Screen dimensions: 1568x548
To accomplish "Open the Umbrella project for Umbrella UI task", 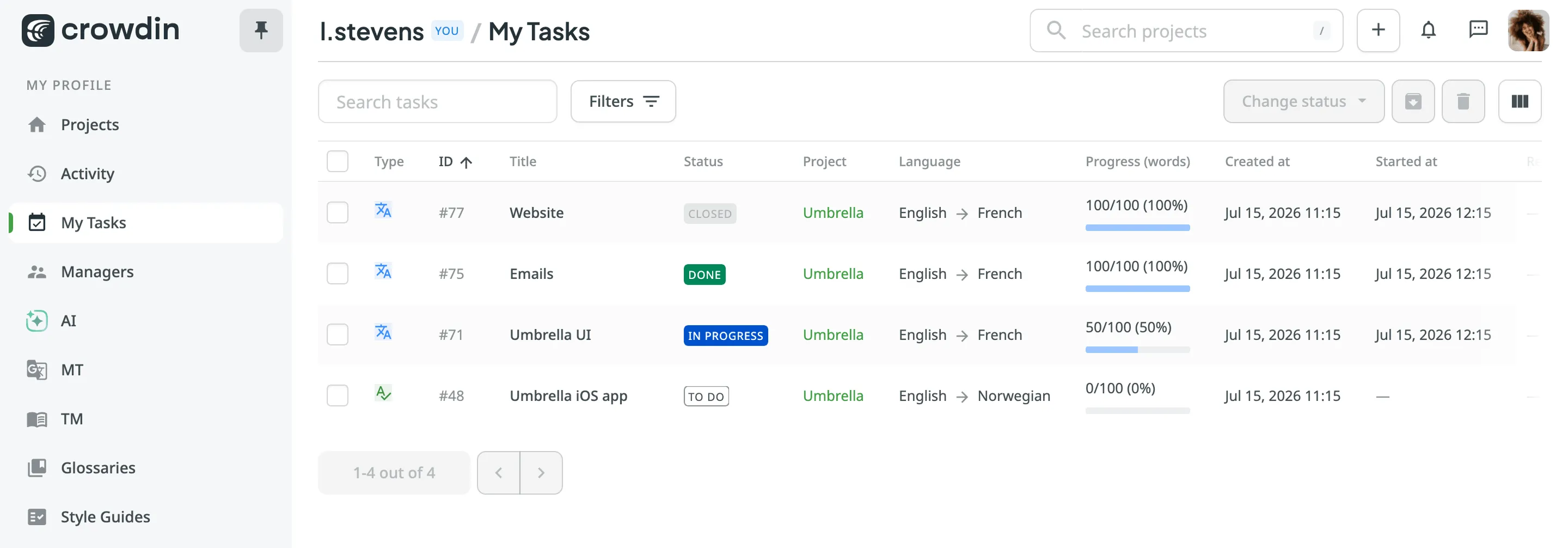I will pyautogui.click(x=832, y=334).
